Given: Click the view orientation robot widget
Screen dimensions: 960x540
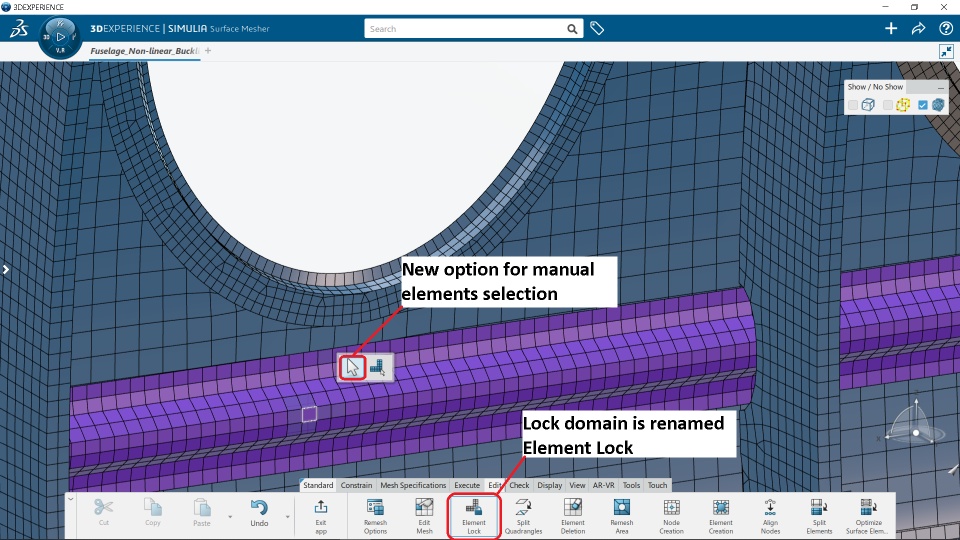Looking at the screenshot, I should click(915, 423).
